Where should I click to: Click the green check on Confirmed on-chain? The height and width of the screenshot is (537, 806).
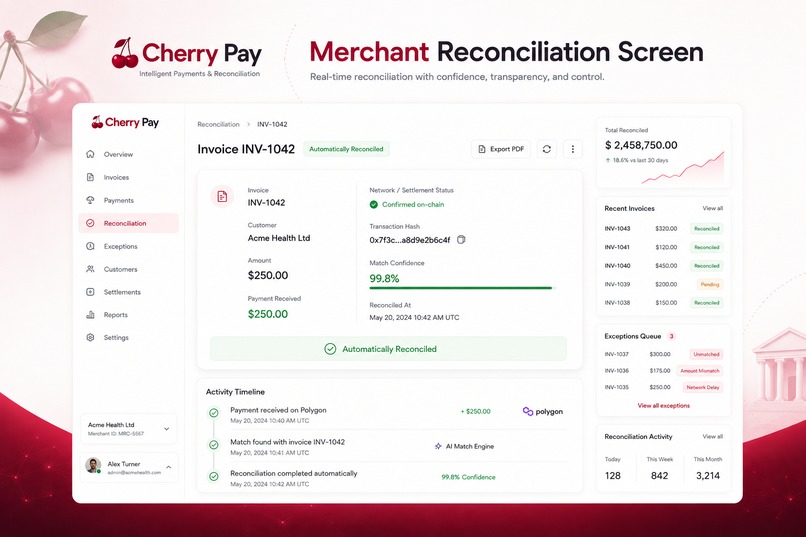pyautogui.click(x=374, y=205)
